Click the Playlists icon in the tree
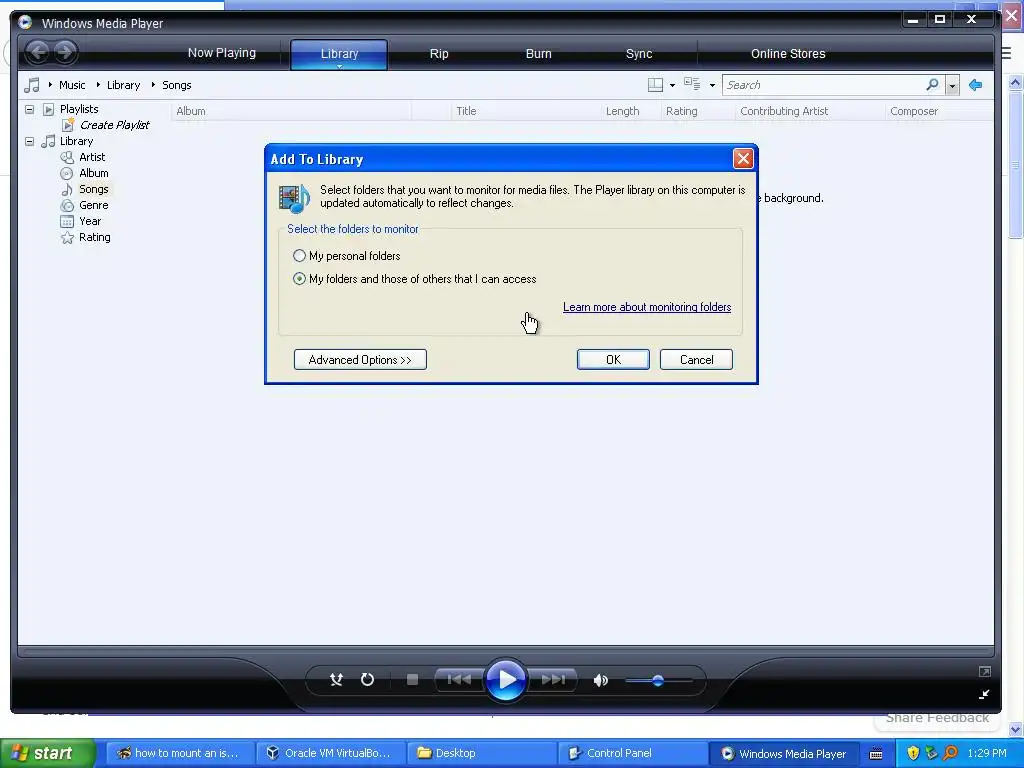The height and width of the screenshot is (768, 1024). tap(48, 109)
